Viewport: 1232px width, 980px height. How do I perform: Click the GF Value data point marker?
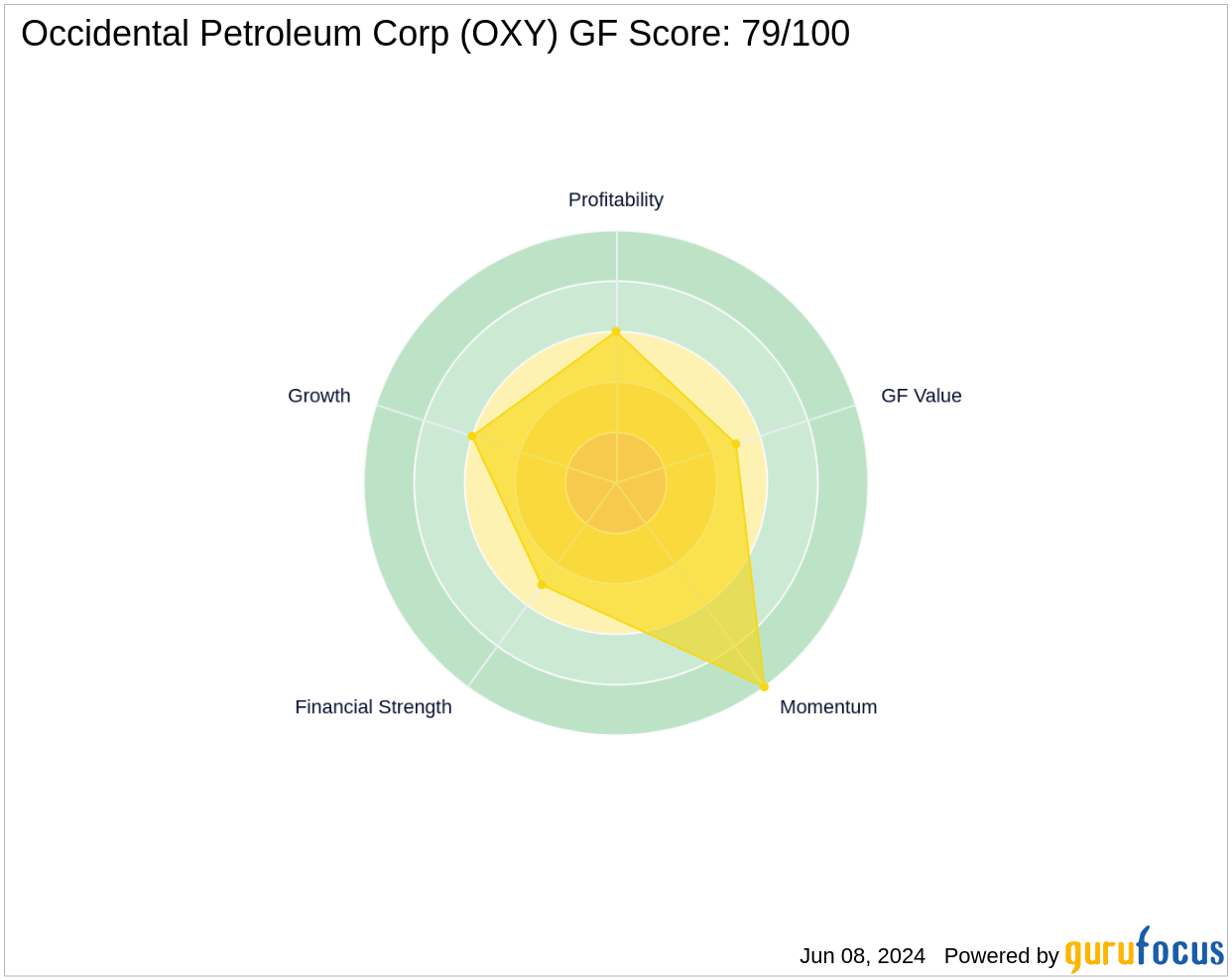pos(736,443)
